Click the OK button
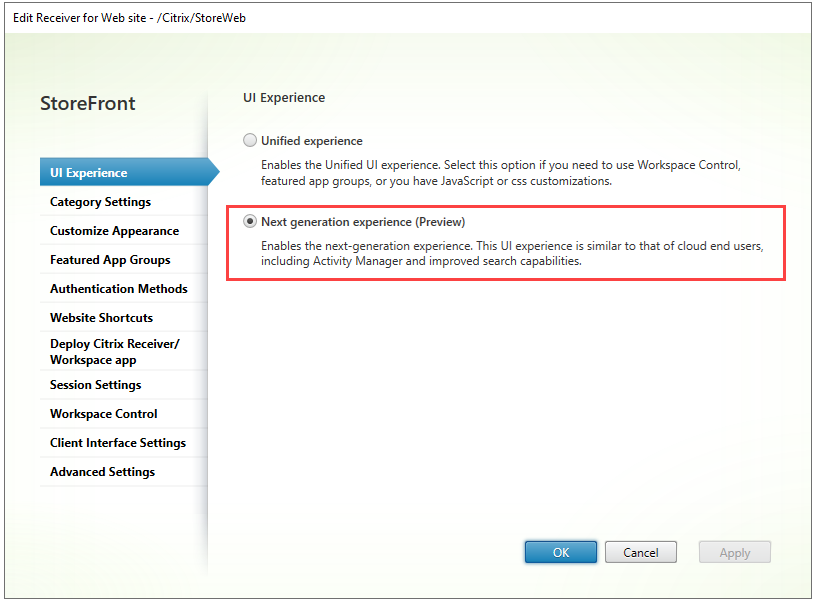The height and width of the screenshot is (605, 816). [x=560, y=552]
